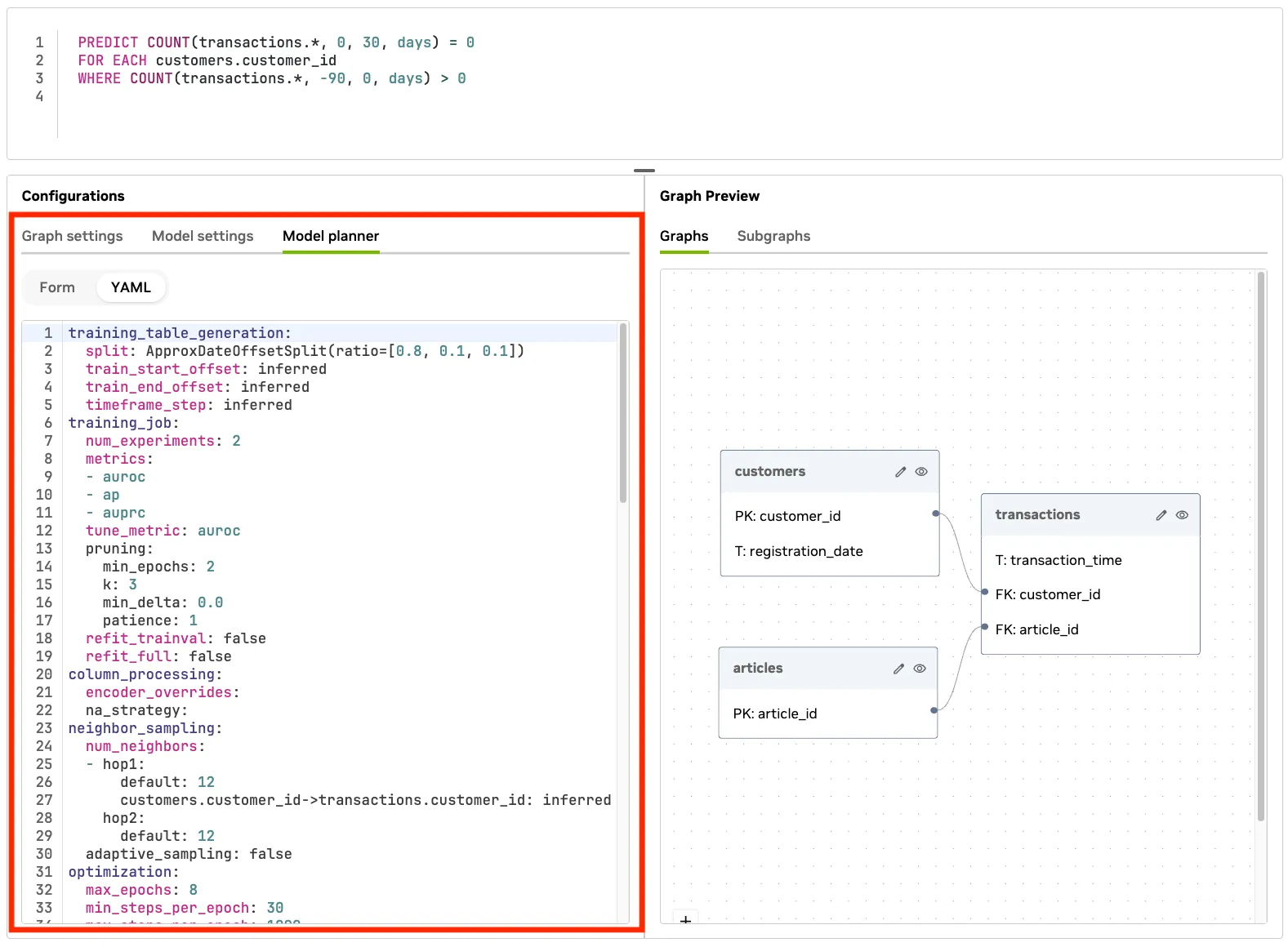The width and height of the screenshot is (1288, 947).
Task: Switch the planner view to Form
Action: [57, 287]
